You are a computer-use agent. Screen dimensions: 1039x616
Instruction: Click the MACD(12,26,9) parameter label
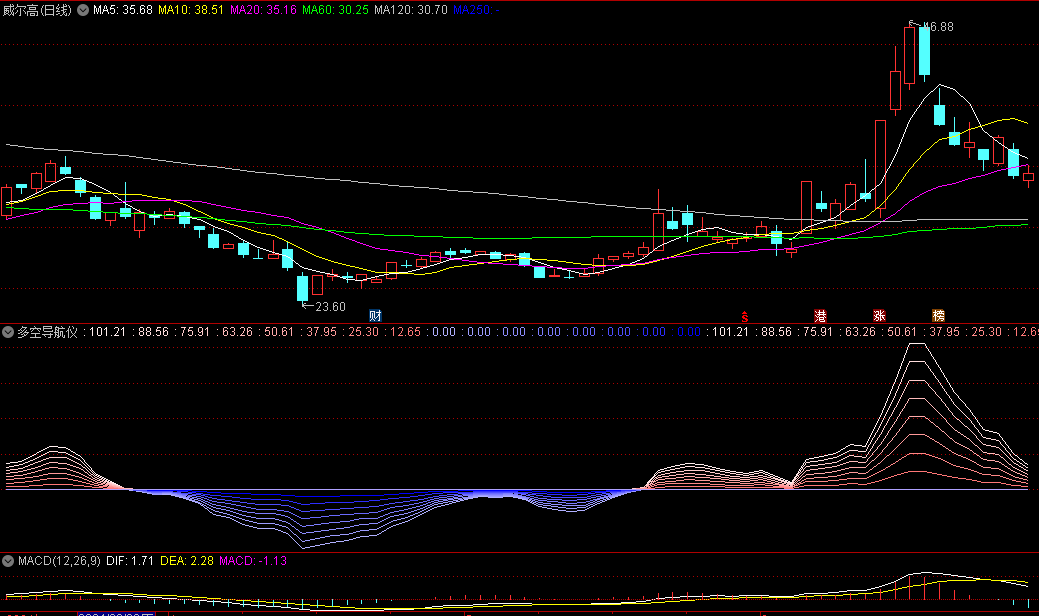pos(60,561)
